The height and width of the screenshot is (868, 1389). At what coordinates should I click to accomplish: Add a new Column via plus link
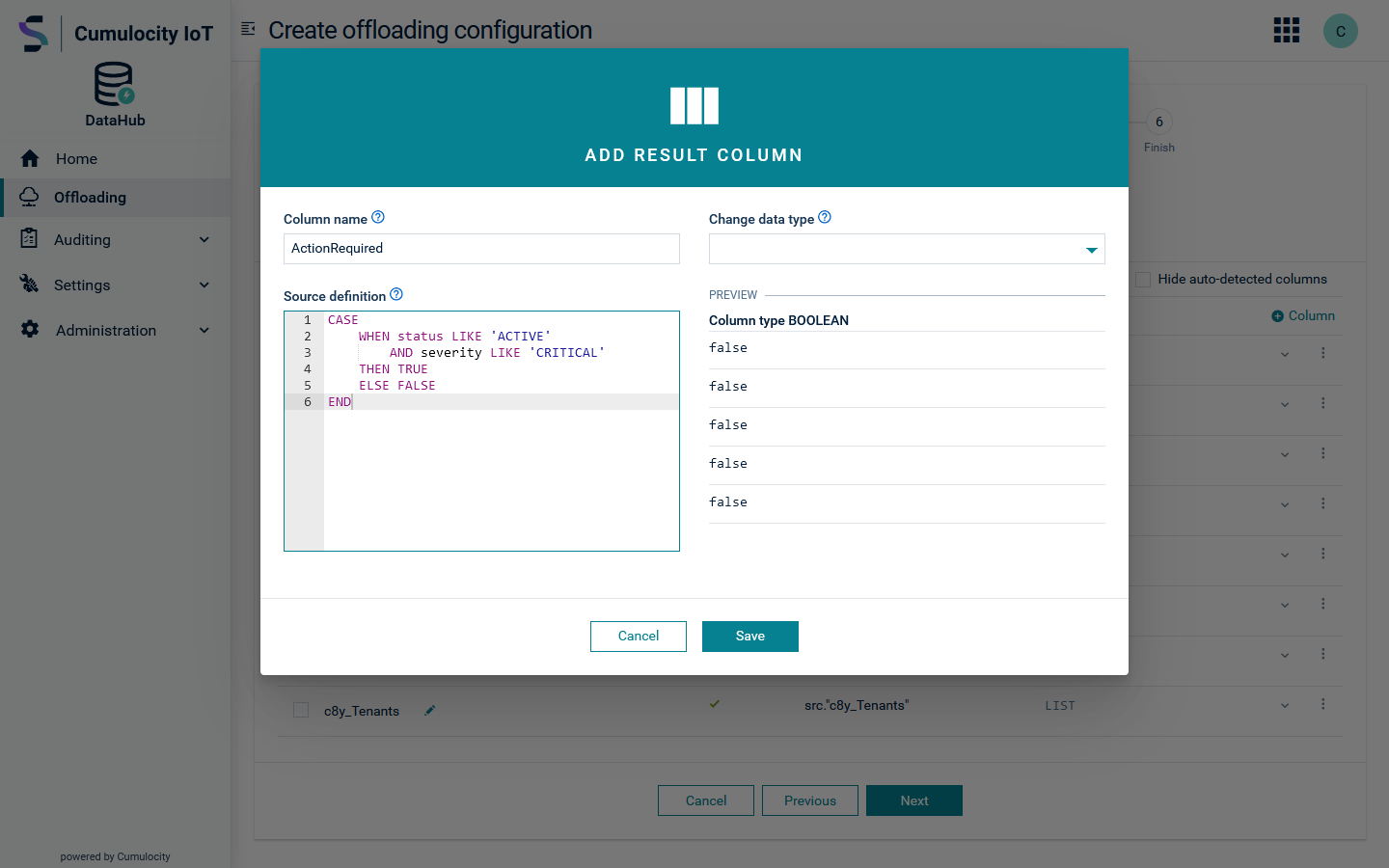coord(1303,315)
